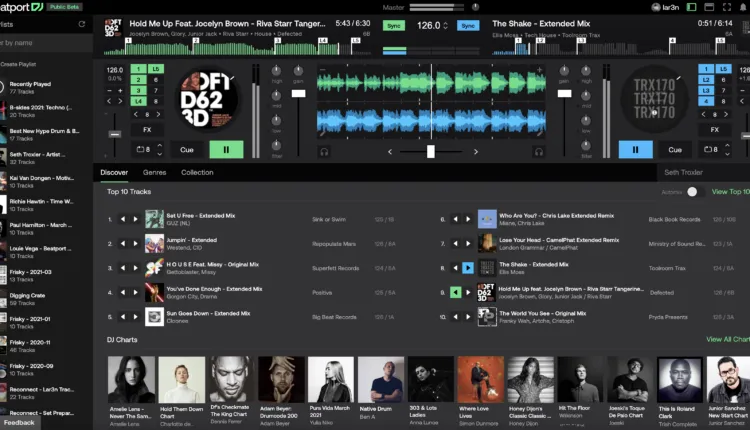The image size is (750, 430).
Task: Click the crossfader handle
Action: click(431, 152)
